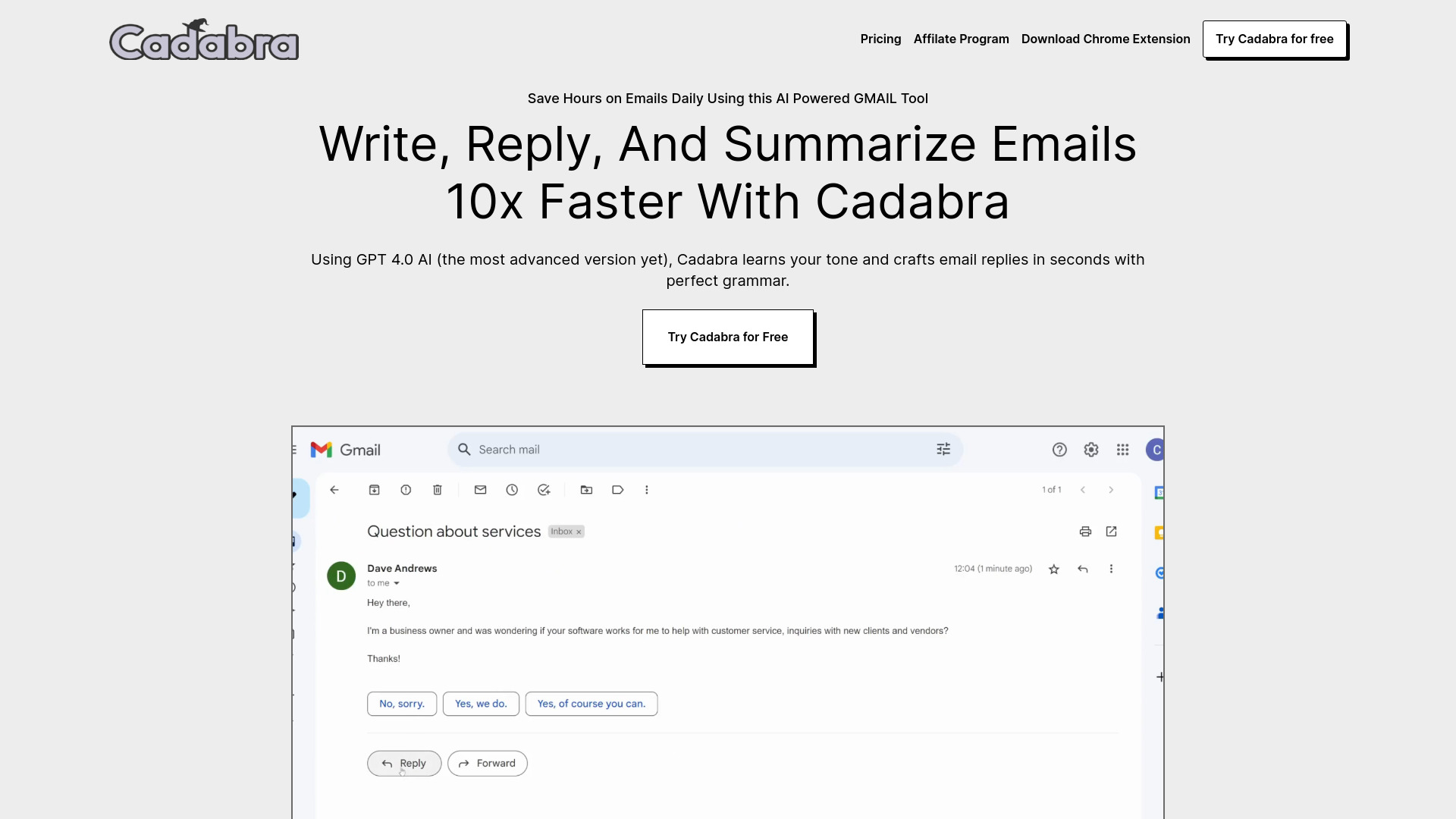Open the Pricing menu item
The width and height of the screenshot is (1456, 819).
point(880,39)
